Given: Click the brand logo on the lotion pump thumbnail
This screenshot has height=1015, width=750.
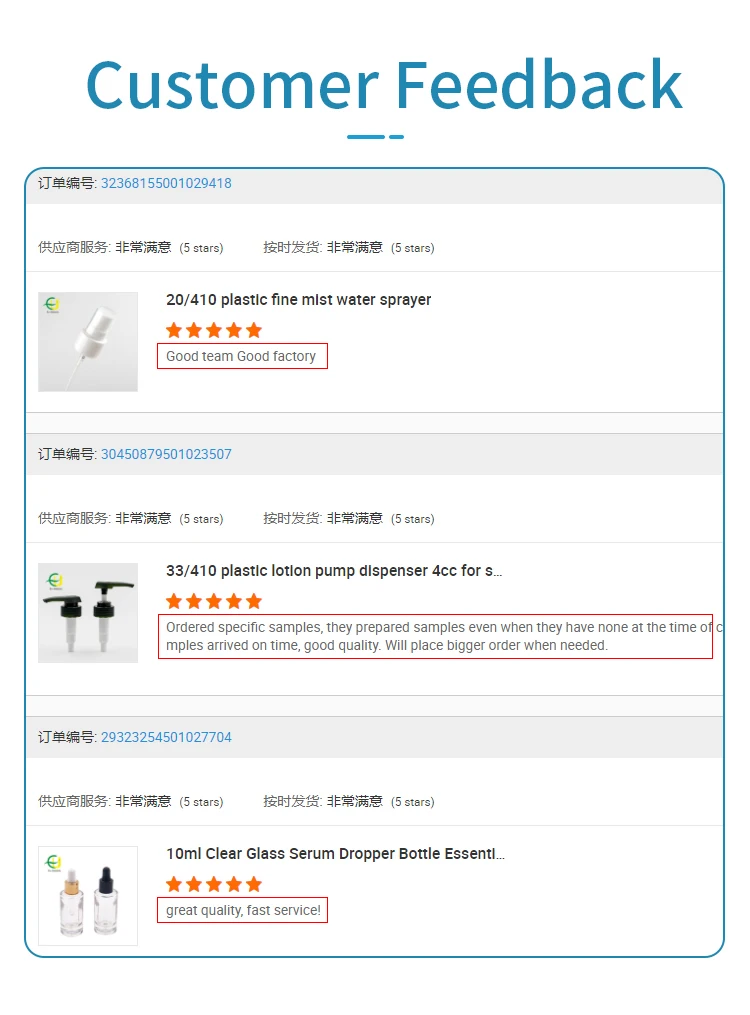Looking at the screenshot, I should (54, 581).
